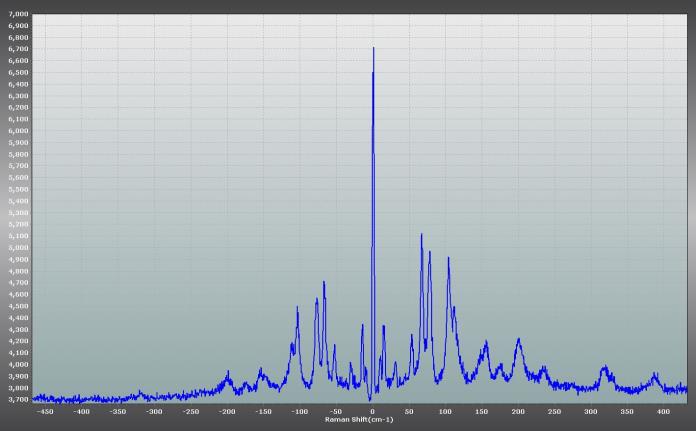
Task: Click the 300 tick label on x-axis
Action: 590,411
